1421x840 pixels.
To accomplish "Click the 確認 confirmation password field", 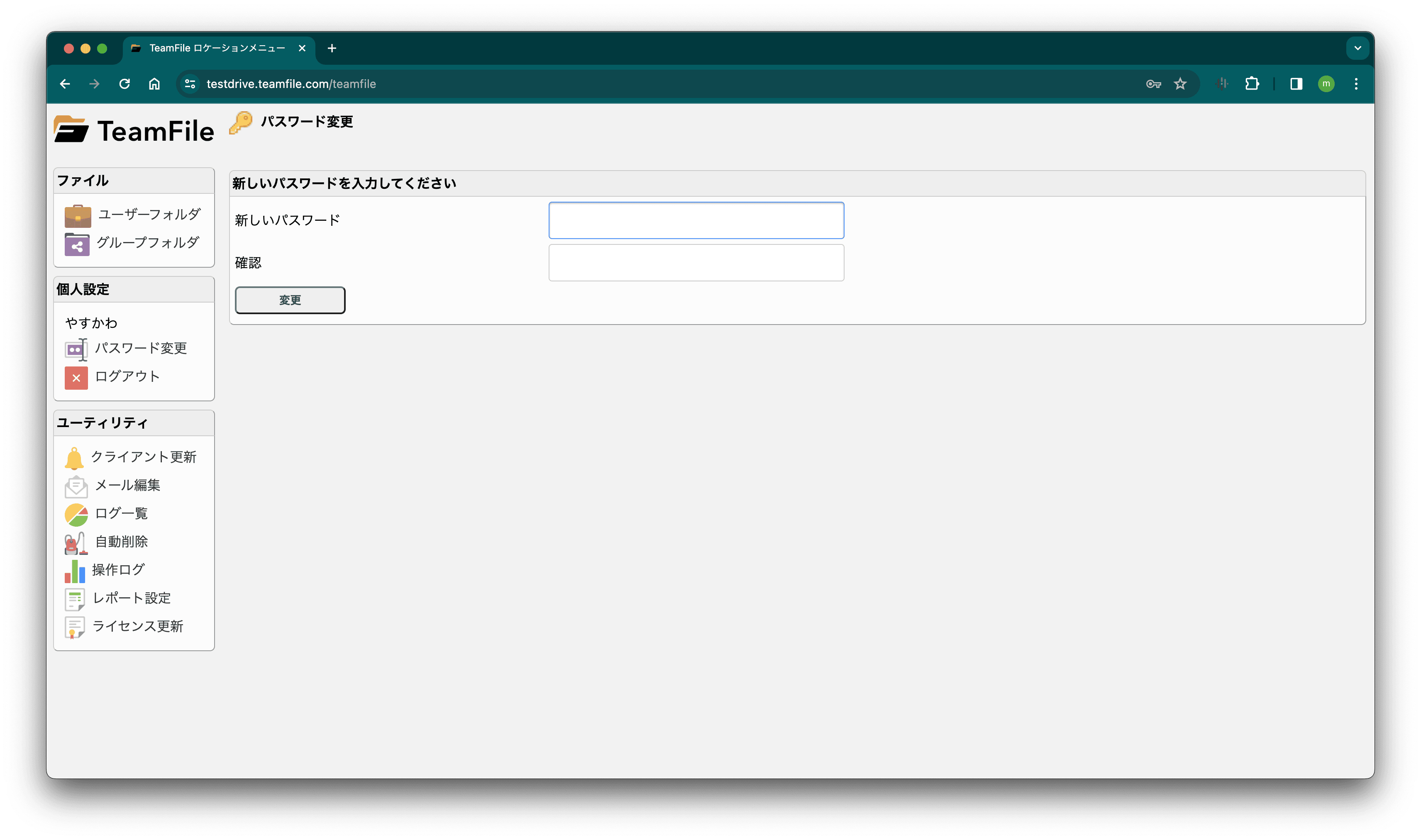I will 696,263.
